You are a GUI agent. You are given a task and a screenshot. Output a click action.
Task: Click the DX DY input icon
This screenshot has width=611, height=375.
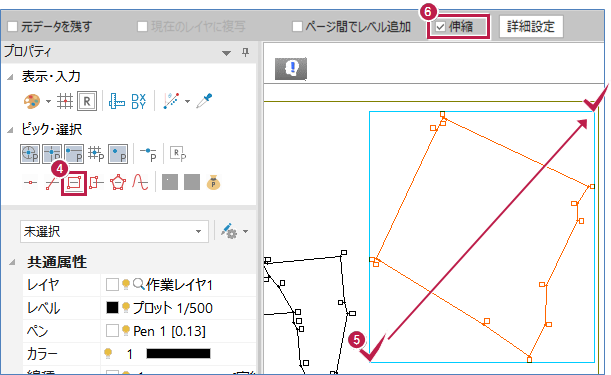point(139,102)
